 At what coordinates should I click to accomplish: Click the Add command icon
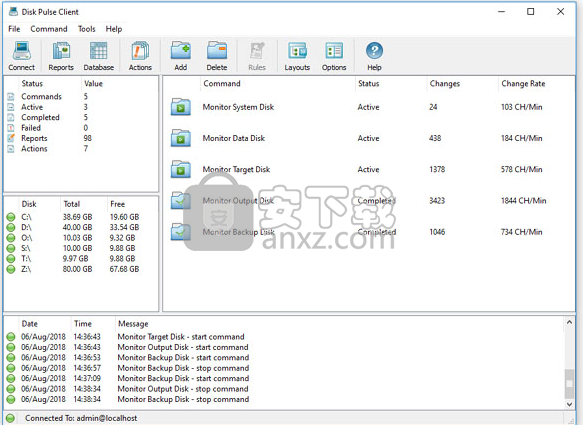click(181, 56)
